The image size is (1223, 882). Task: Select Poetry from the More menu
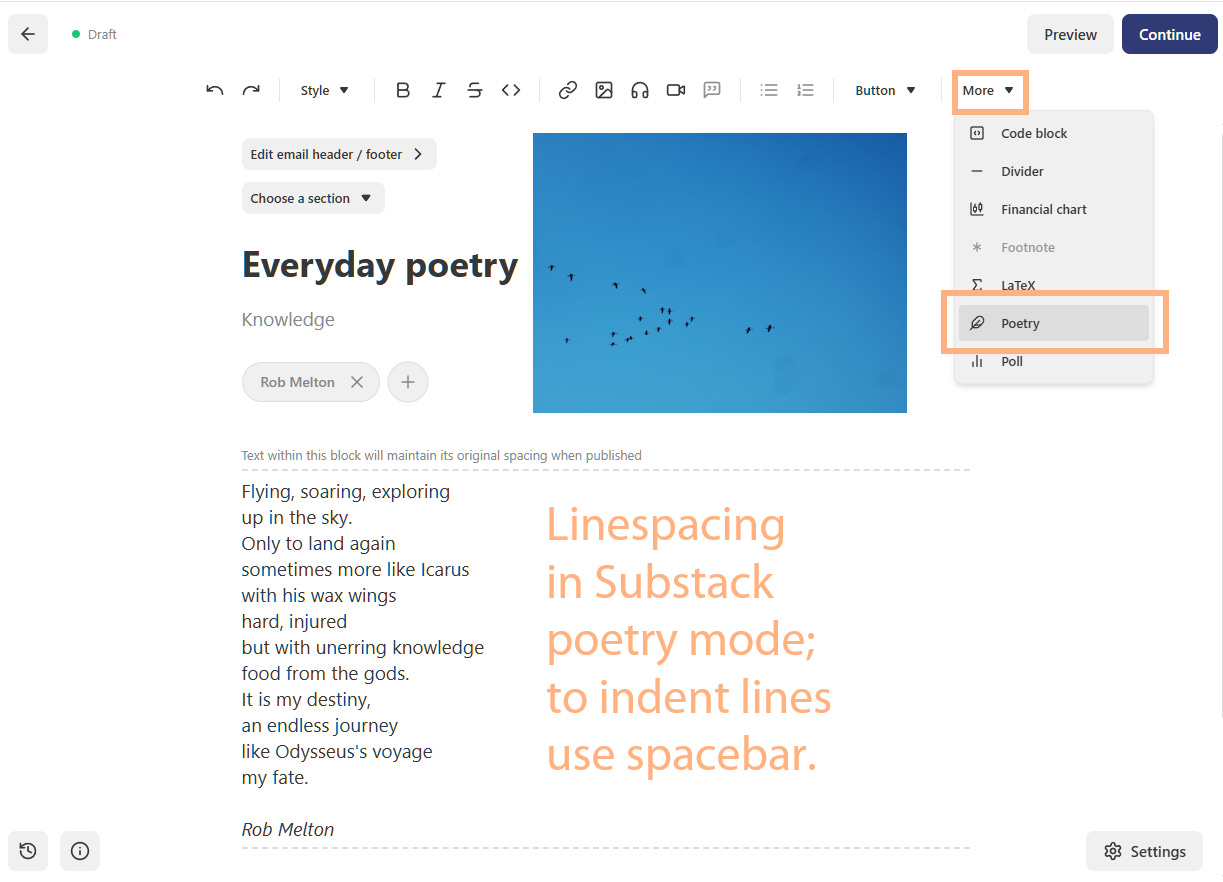(1019, 323)
